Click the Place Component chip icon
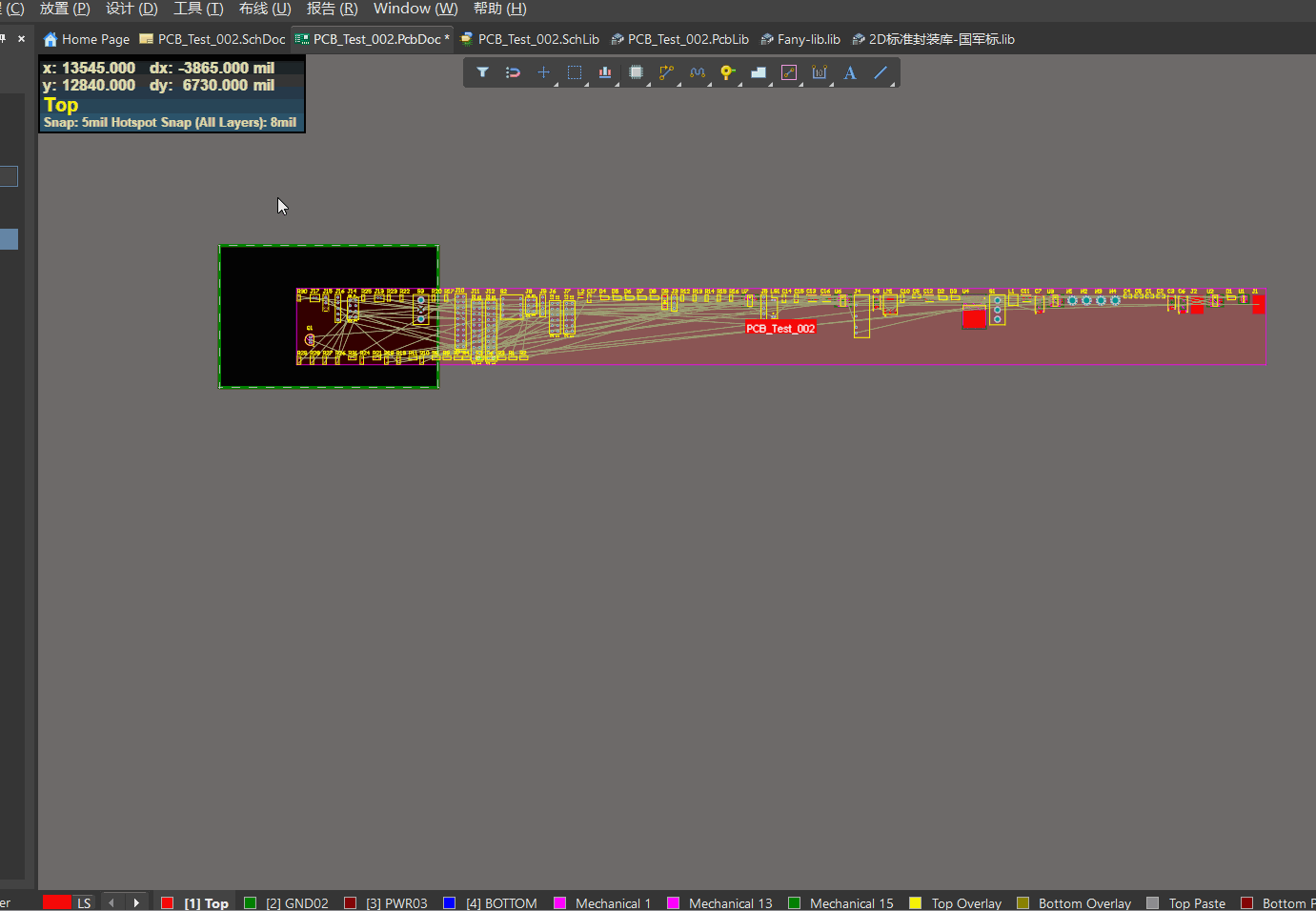The image size is (1316, 911). [x=636, y=72]
